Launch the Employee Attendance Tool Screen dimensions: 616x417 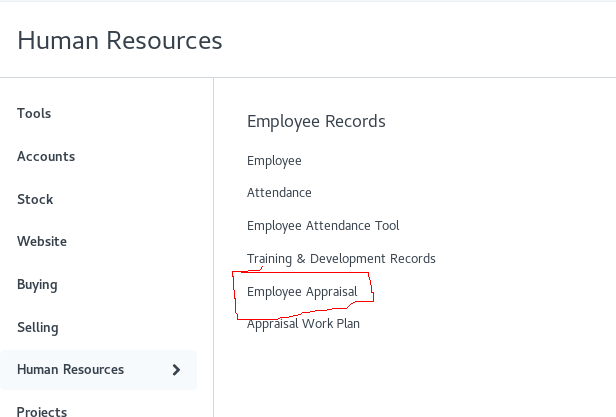(x=323, y=226)
